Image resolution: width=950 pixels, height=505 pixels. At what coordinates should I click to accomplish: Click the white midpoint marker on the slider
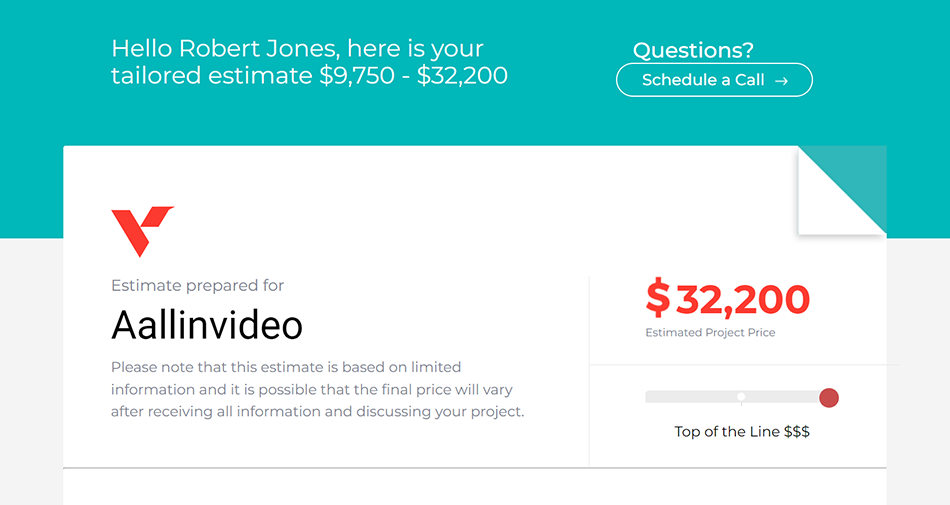click(x=741, y=397)
